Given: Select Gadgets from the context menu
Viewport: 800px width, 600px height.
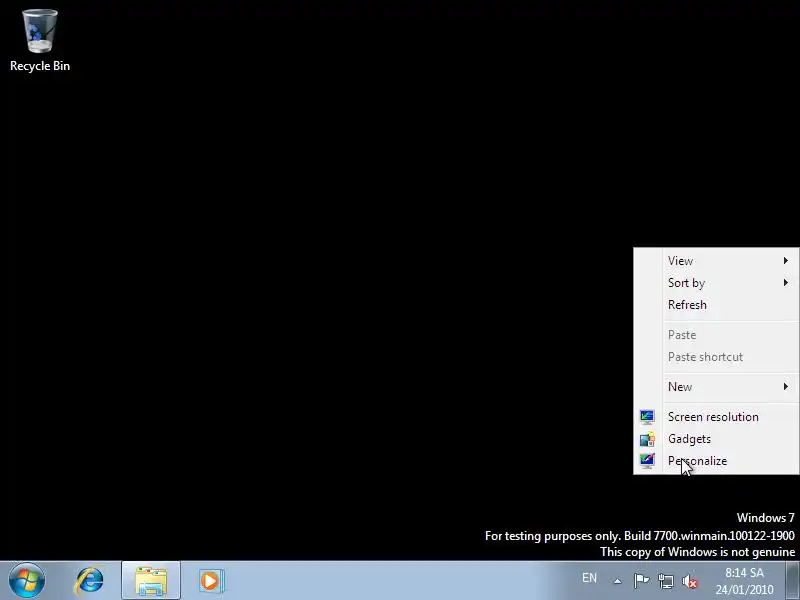Looking at the screenshot, I should [716, 439].
